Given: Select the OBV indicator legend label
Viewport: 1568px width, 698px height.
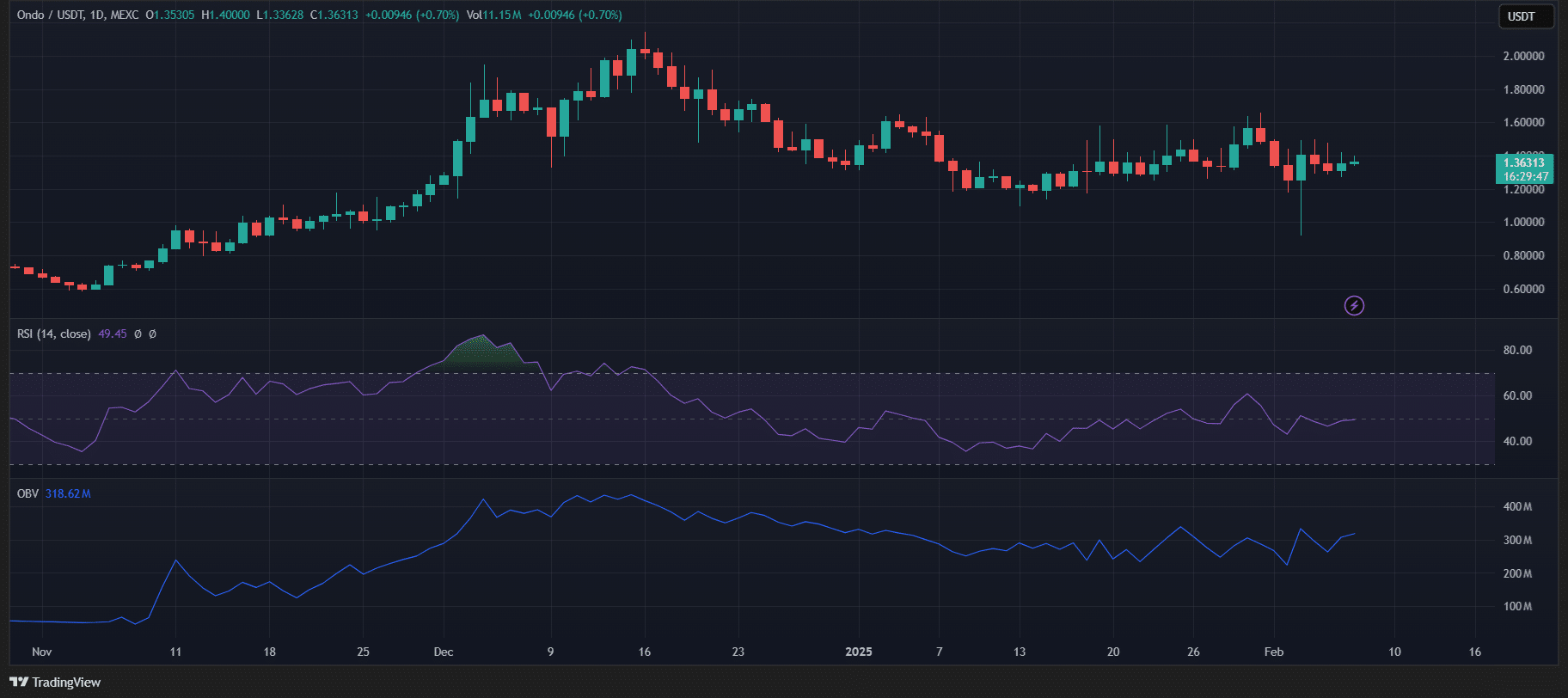Looking at the screenshot, I should [28, 493].
